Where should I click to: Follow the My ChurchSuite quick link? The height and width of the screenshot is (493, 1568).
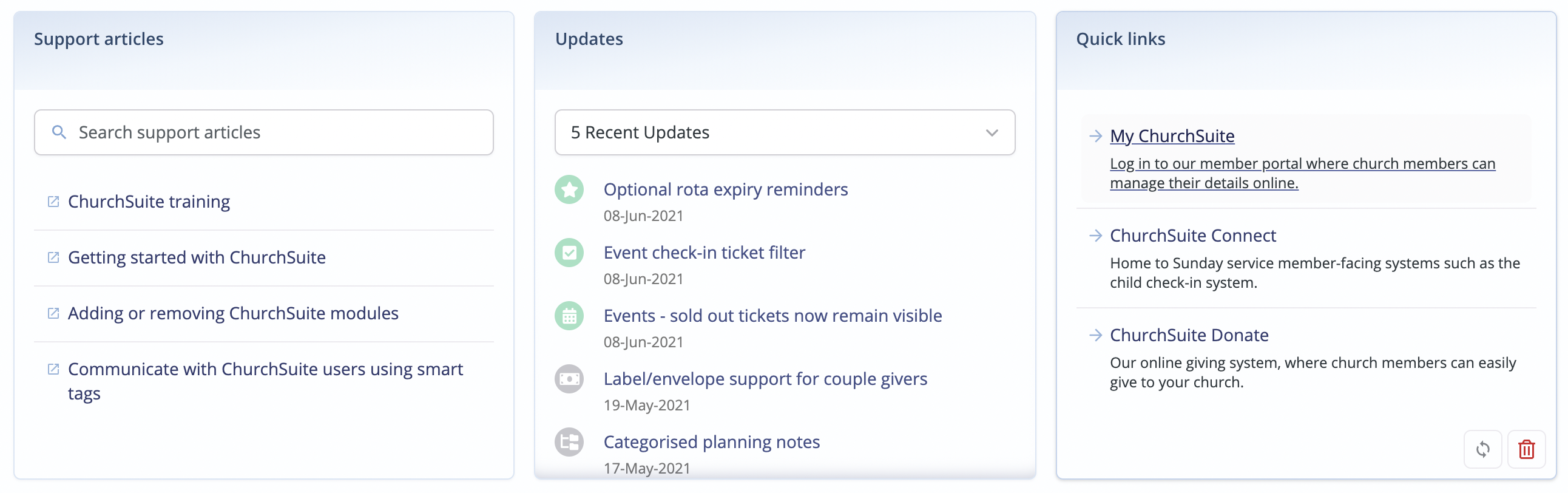pos(1172,136)
